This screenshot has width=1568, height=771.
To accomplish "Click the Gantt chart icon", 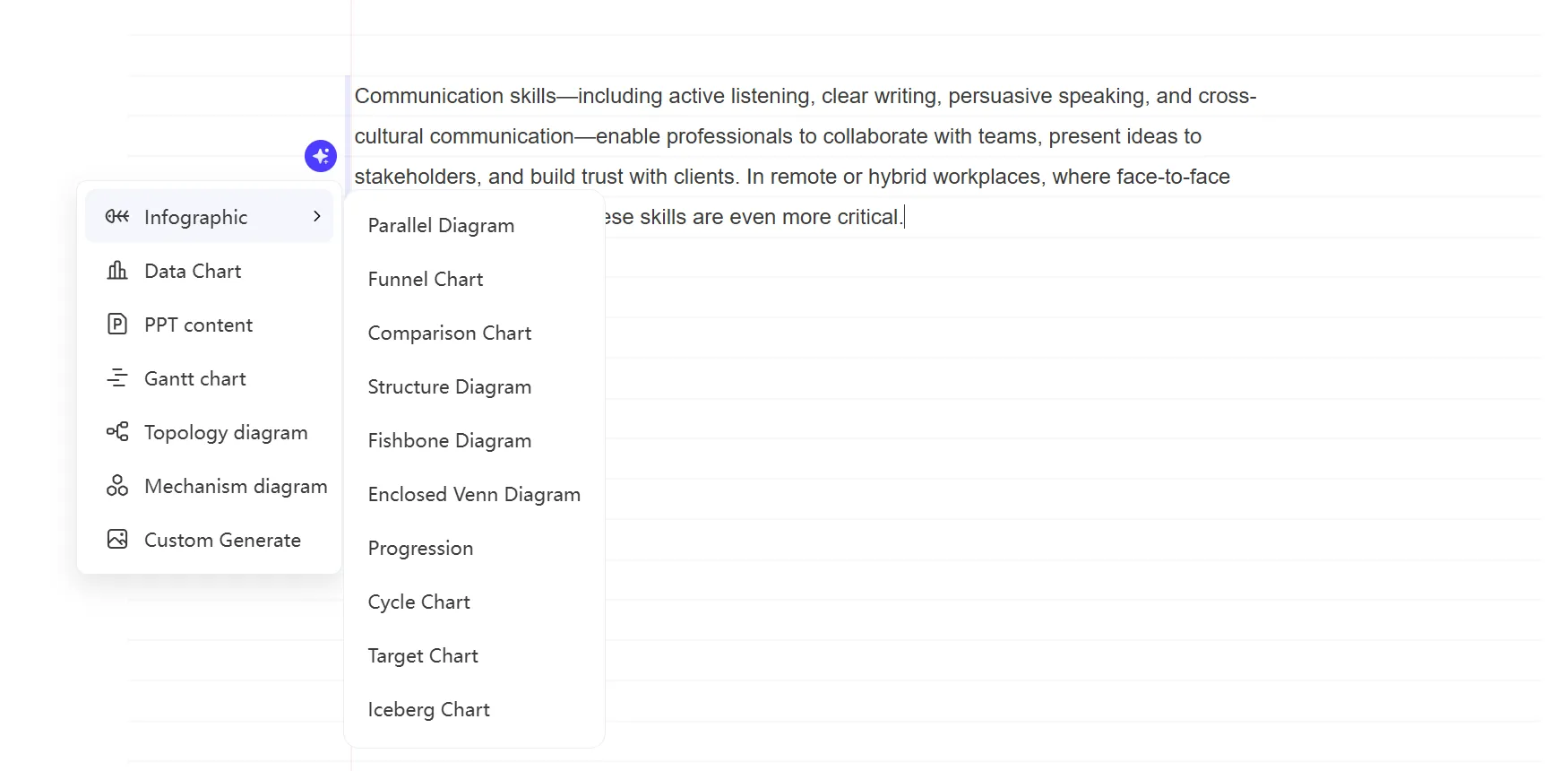I will [x=117, y=378].
